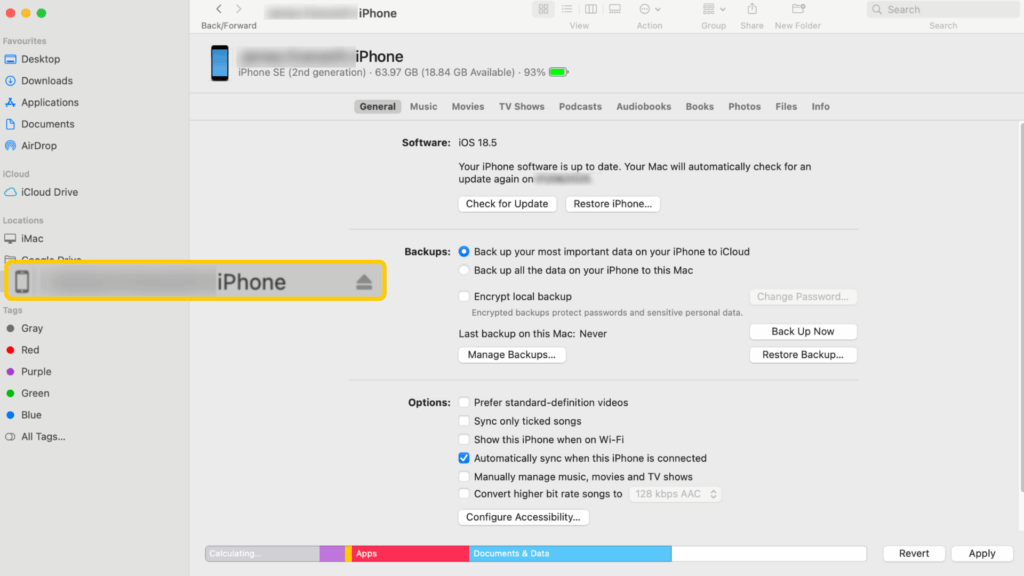This screenshot has width=1024, height=576.
Task: Select backing up all data to this Mac
Action: 463,269
